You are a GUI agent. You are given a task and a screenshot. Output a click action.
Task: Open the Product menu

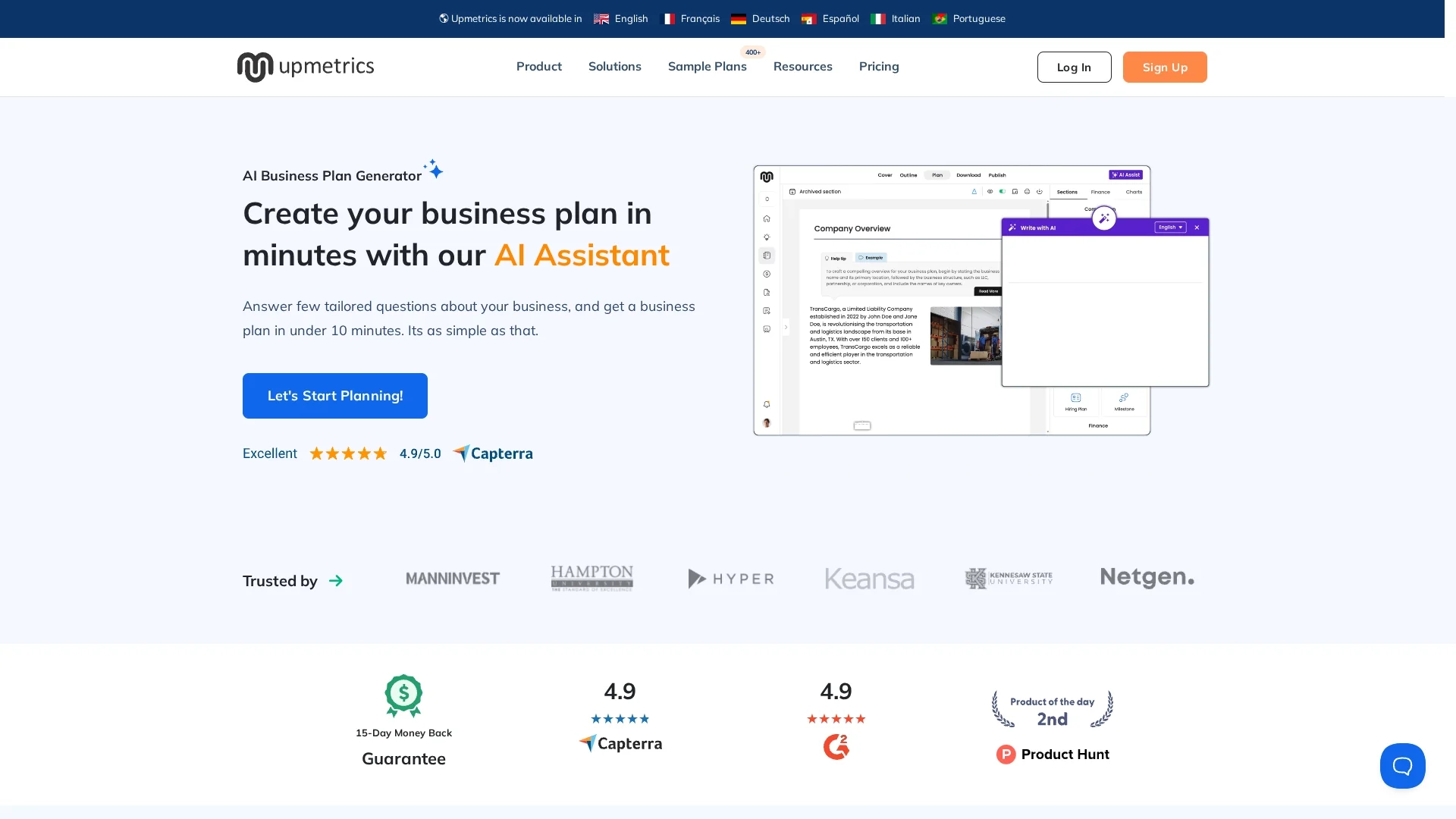(539, 67)
